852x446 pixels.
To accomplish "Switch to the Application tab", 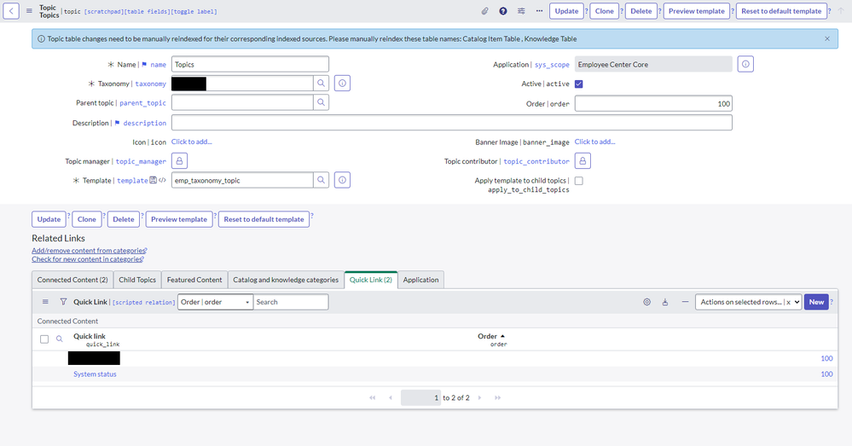I will click(x=421, y=280).
